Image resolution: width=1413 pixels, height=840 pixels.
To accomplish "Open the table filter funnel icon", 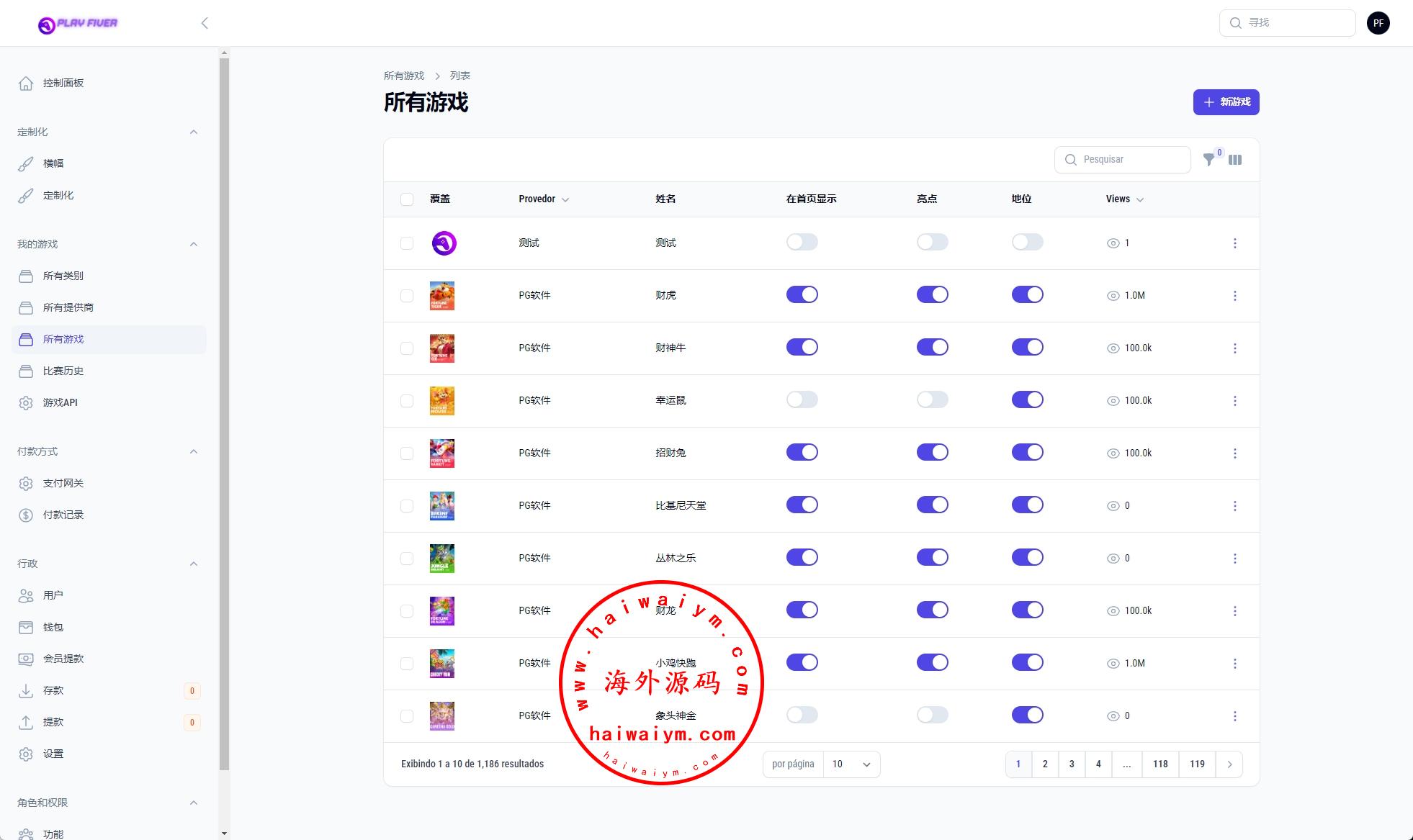I will 1209,160.
